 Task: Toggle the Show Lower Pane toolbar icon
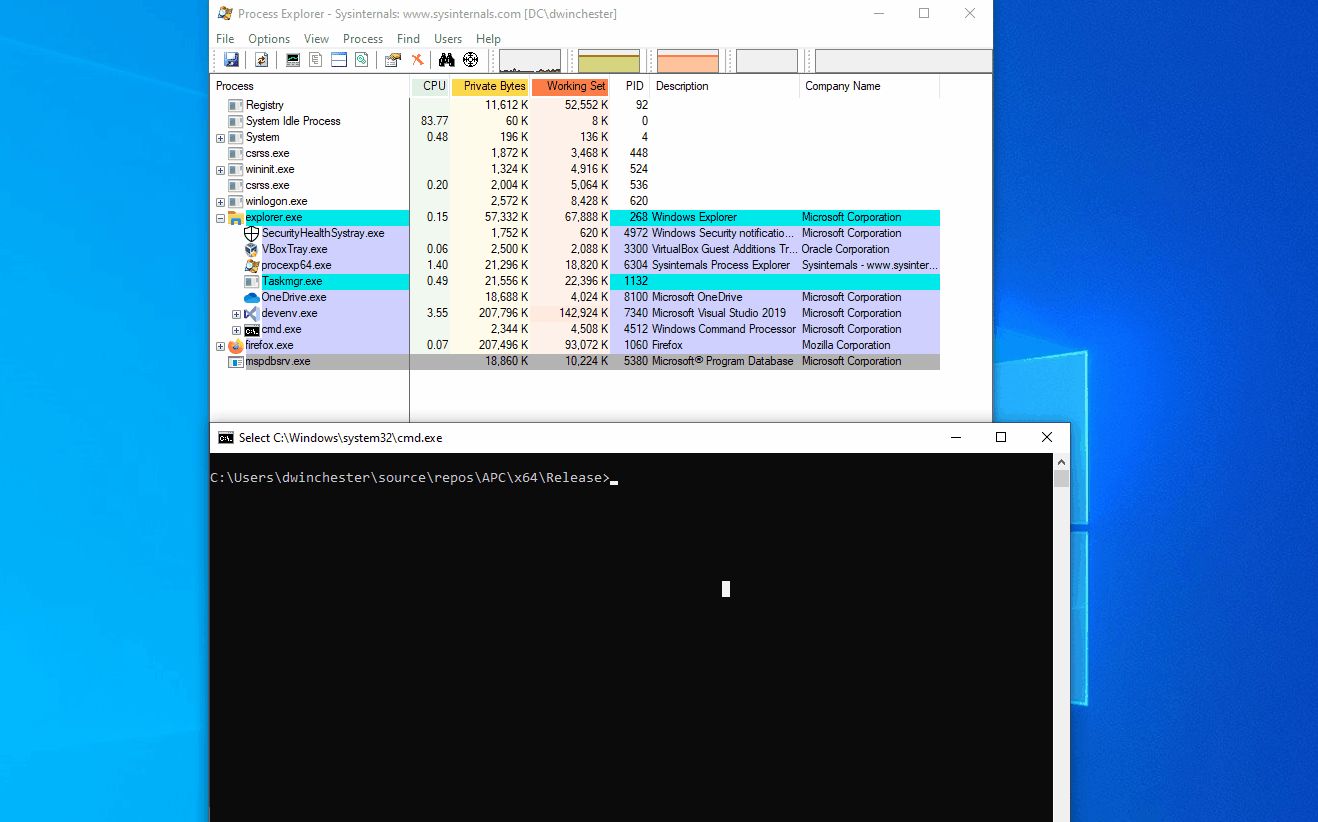tap(339, 60)
